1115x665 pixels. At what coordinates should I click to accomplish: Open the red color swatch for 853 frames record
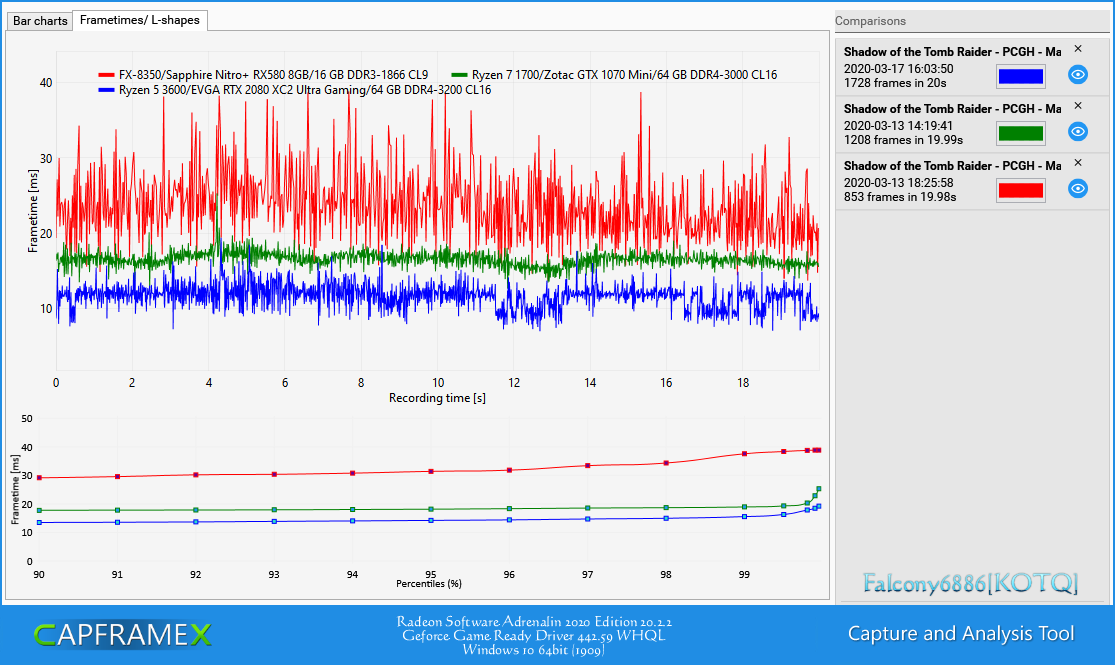pyautogui.click(x=1020, y=190)
